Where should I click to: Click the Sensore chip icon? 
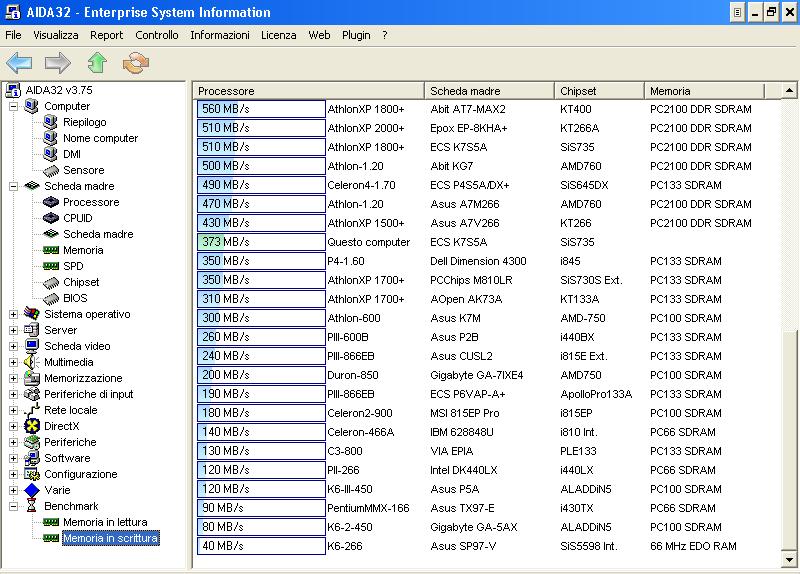click(x=51, y=170)
